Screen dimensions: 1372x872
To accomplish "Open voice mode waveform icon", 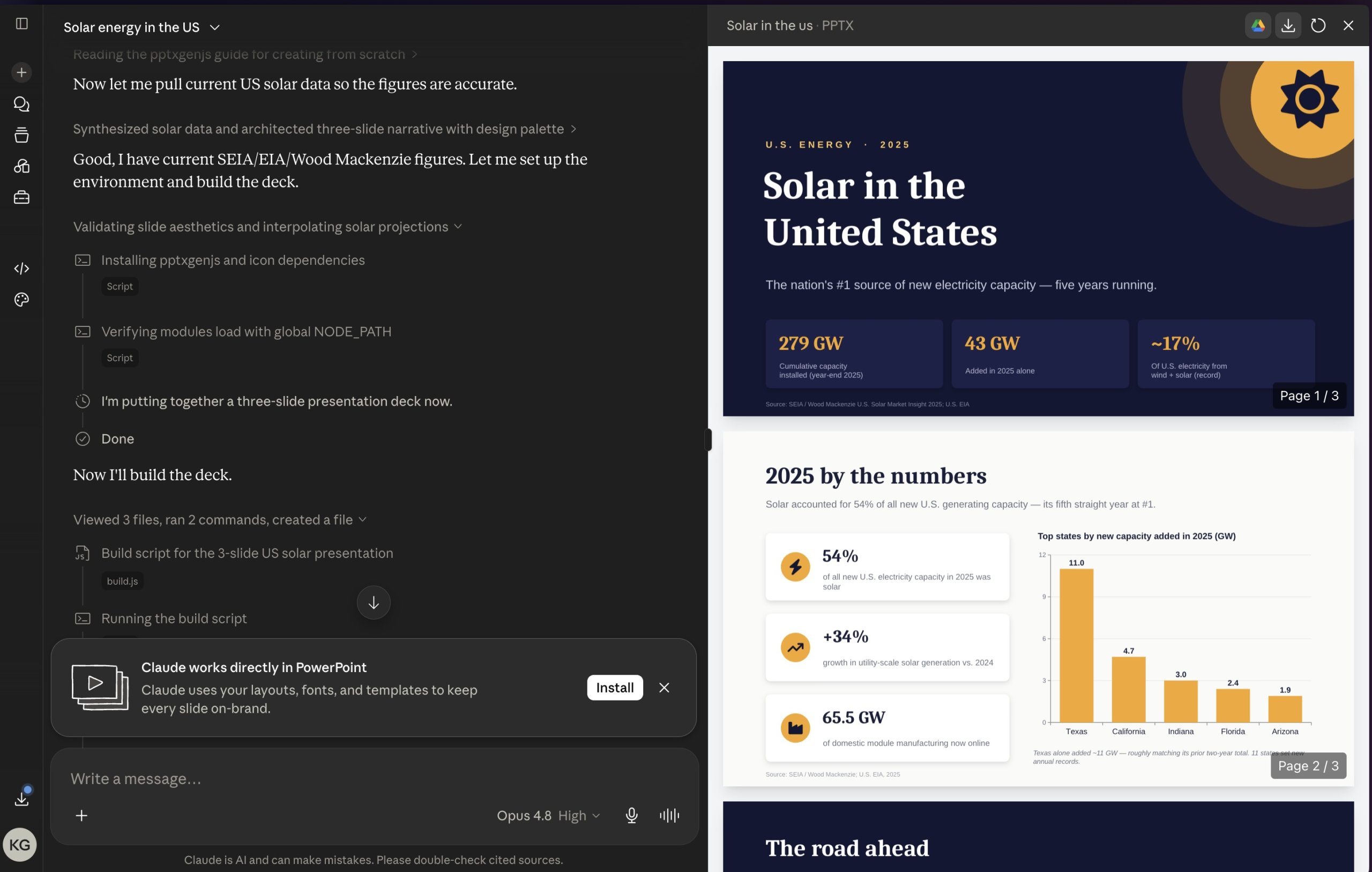I will [x=669, y=816].
